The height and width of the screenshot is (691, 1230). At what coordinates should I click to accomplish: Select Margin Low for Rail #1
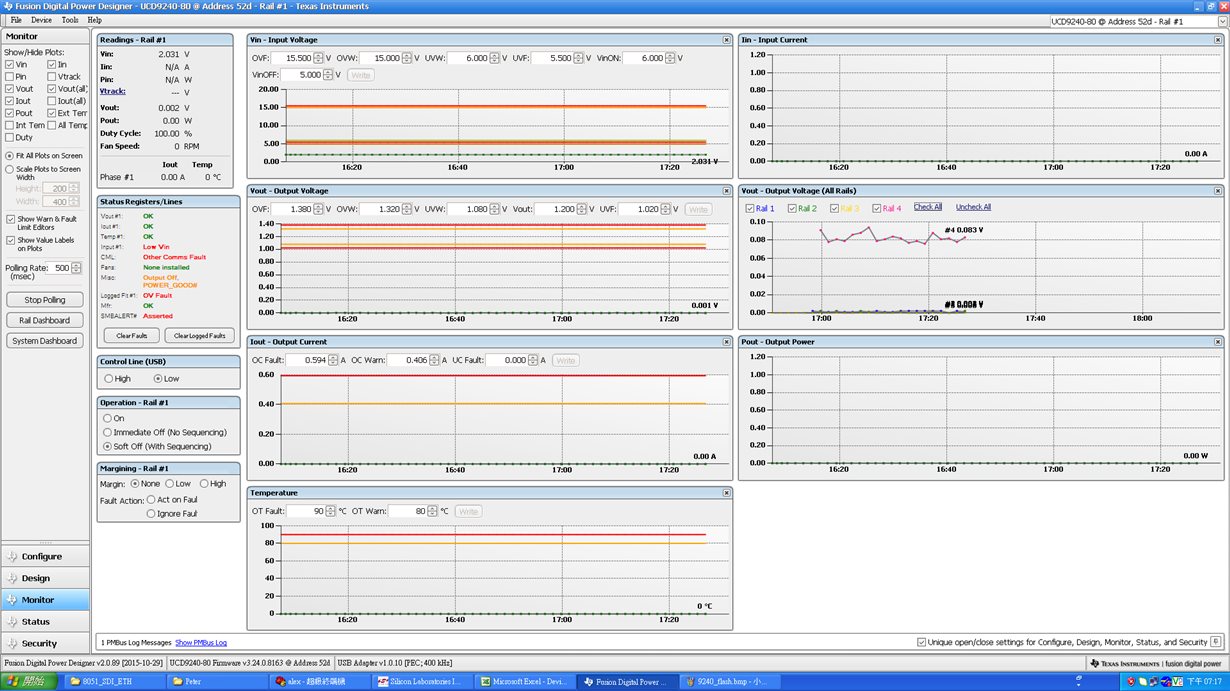point(169,484)
